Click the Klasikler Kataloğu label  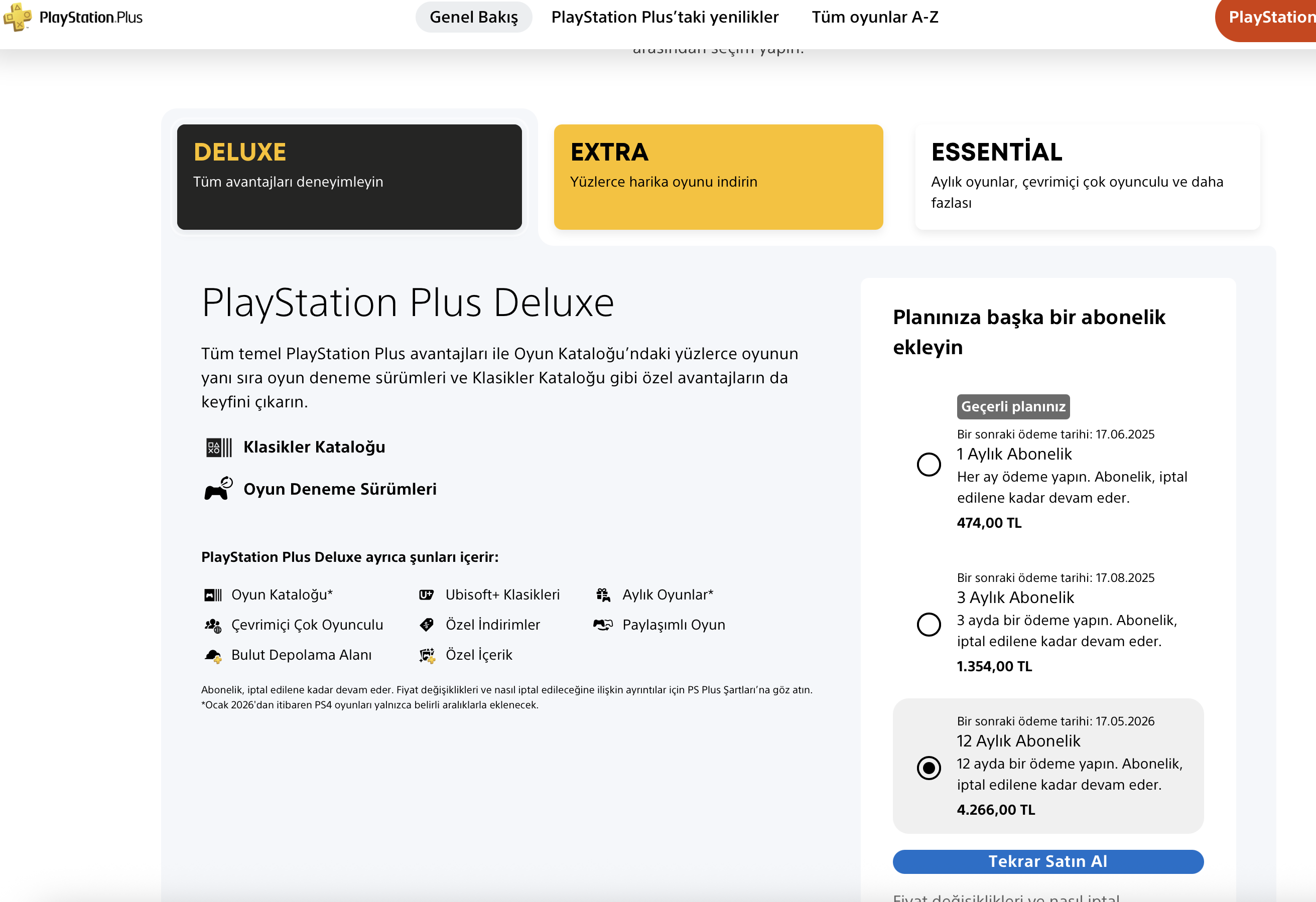(314, 447)
